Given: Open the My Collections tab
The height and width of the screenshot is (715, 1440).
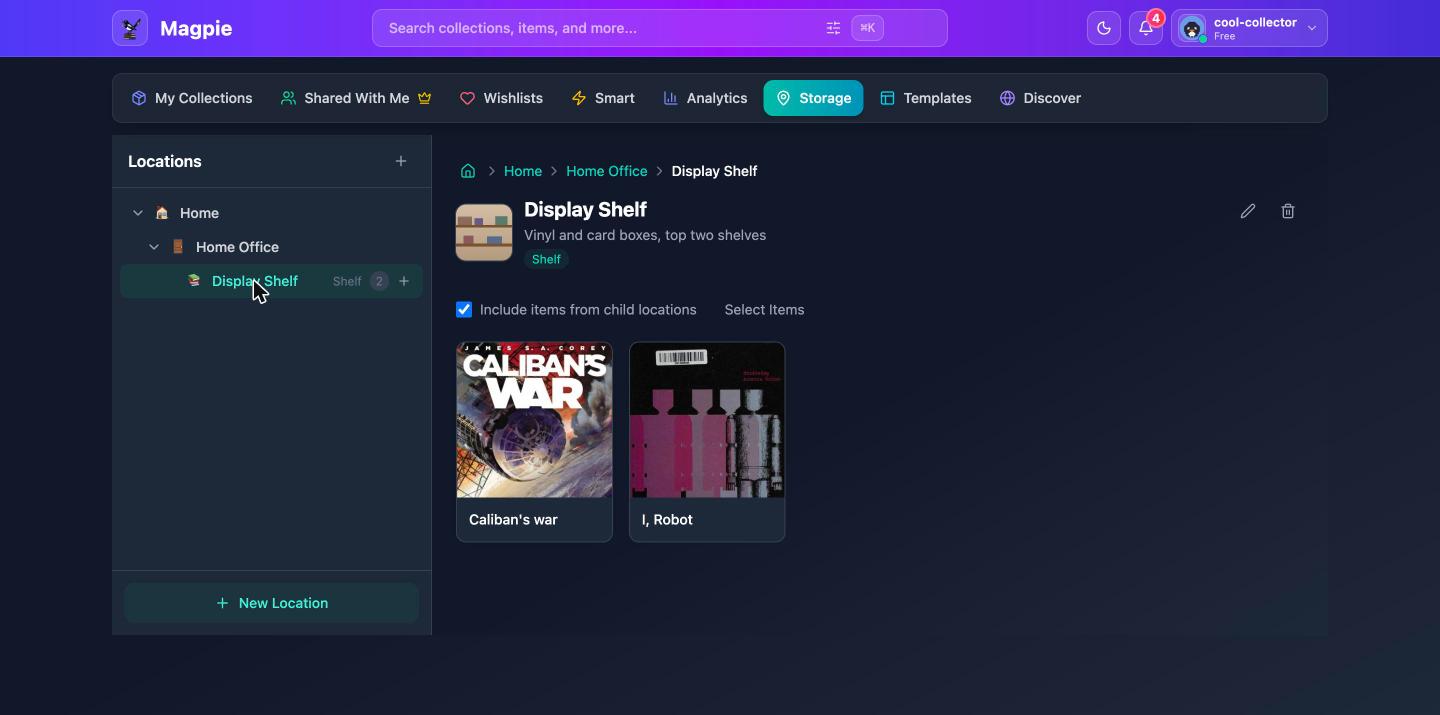Looking at the screenshot, I should 192,98.
